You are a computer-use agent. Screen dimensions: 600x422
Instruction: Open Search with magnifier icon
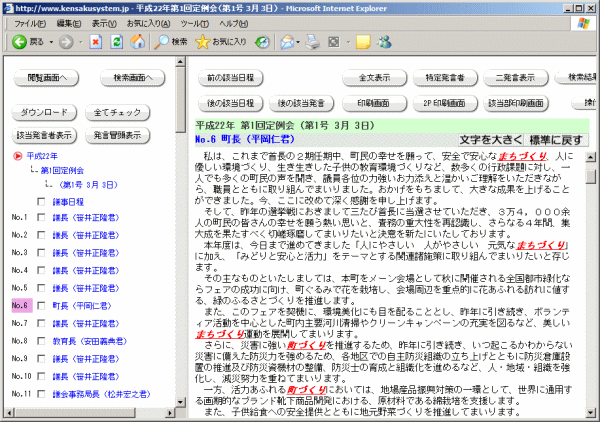[x=161, y=42]
